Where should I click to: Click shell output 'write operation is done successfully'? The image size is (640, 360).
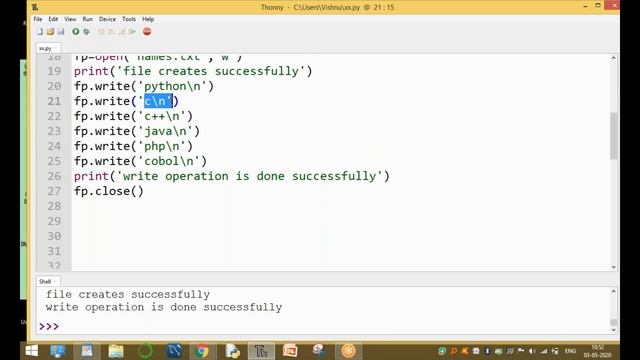click(164, 307)
